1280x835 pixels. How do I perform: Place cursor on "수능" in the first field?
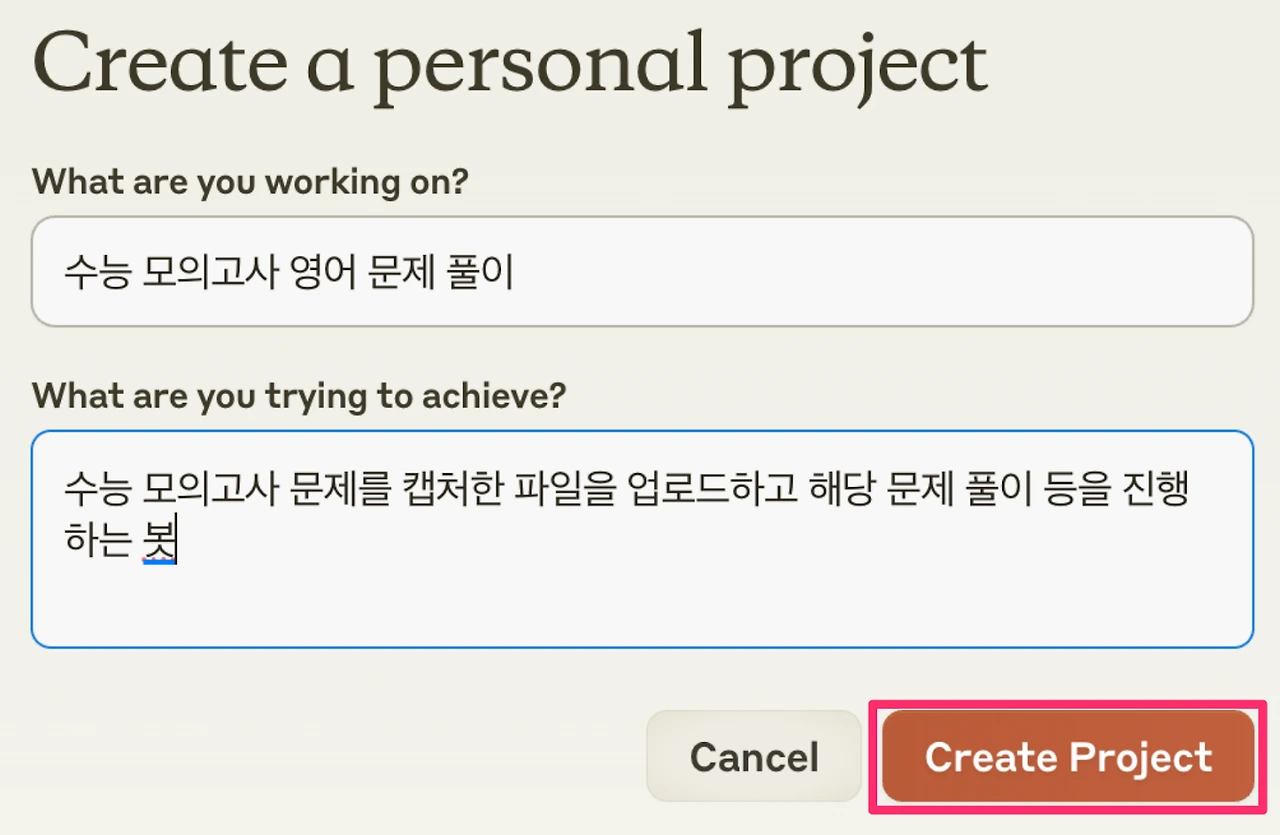[97, 272]
